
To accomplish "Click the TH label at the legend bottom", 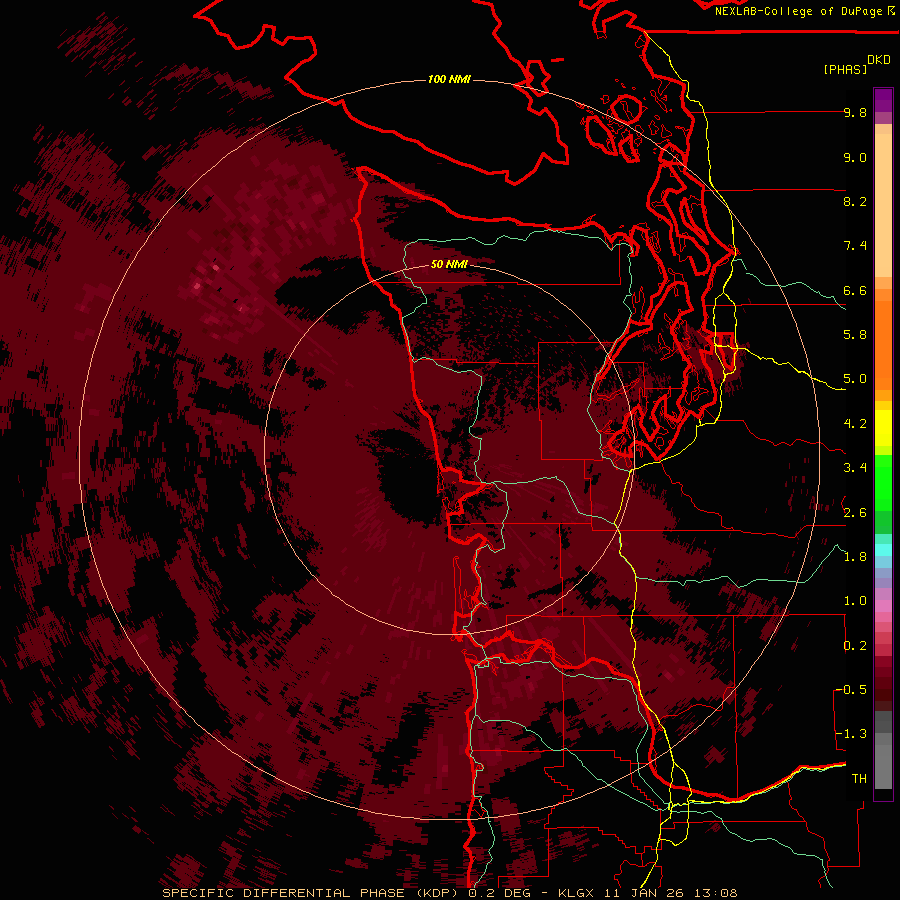I will [x=859, y=778].
